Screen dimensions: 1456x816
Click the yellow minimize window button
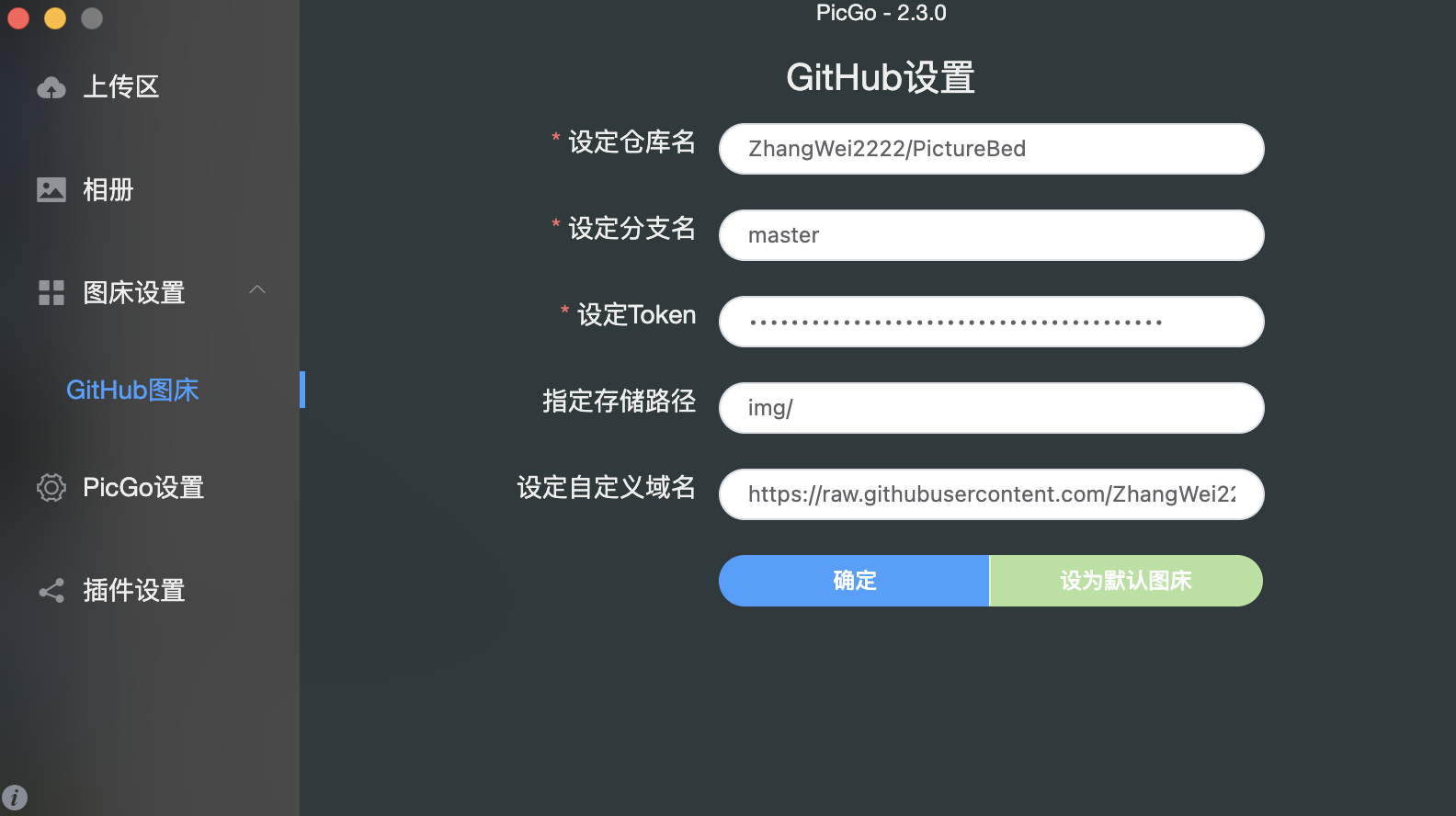55,17
